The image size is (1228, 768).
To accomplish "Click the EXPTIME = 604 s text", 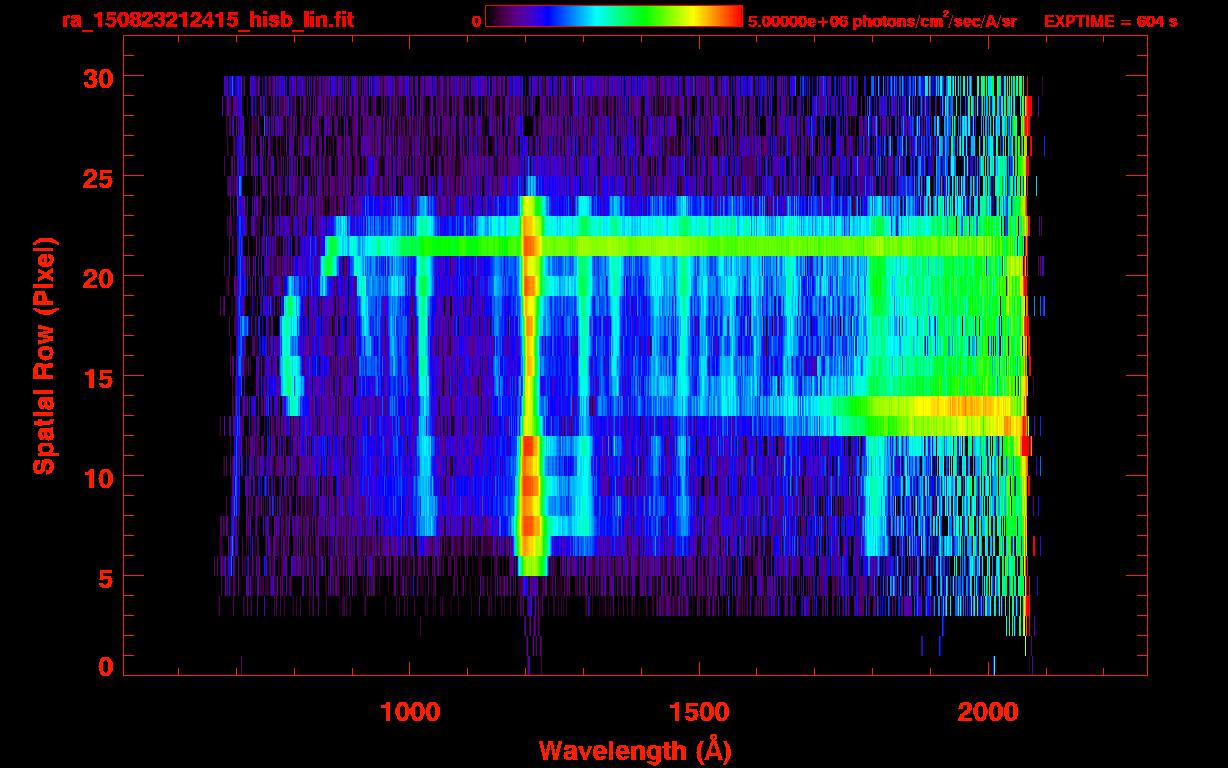I will click(1110, 21).
